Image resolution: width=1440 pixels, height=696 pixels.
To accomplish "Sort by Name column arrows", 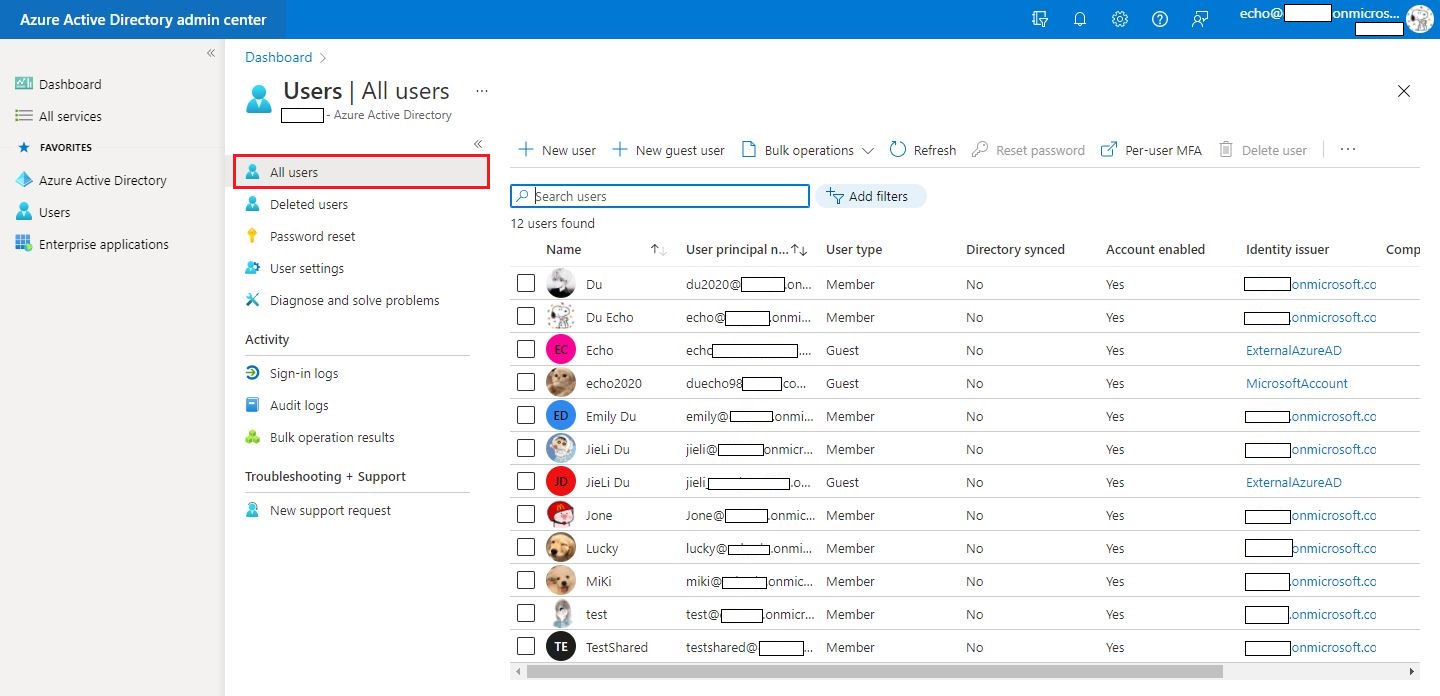I will (x=658, y=249).
